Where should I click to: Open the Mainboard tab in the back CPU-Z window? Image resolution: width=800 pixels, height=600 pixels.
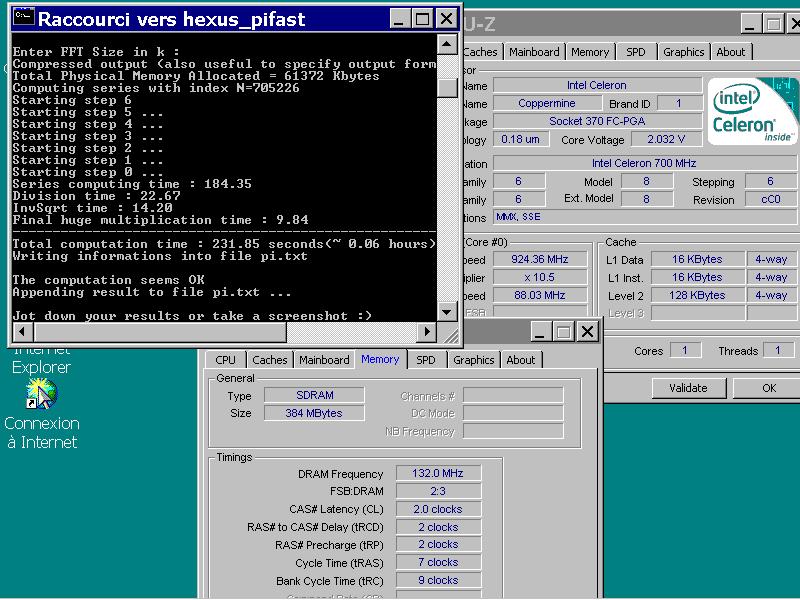534,52
